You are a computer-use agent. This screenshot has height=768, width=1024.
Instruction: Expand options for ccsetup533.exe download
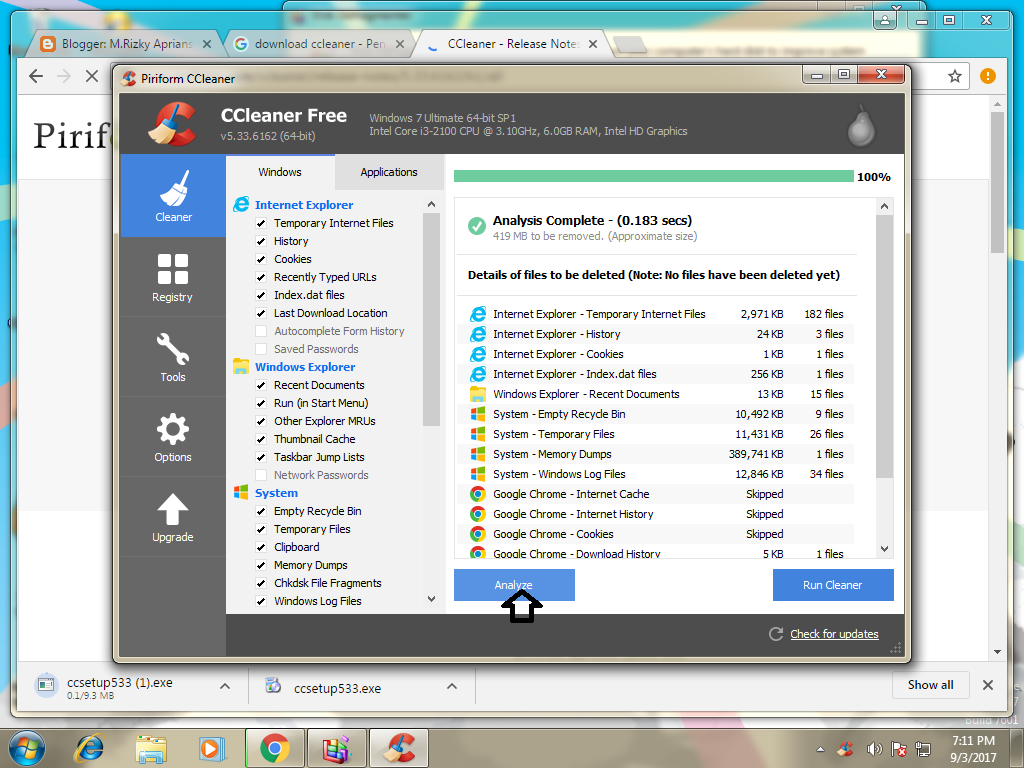click(x=452, y=686)
